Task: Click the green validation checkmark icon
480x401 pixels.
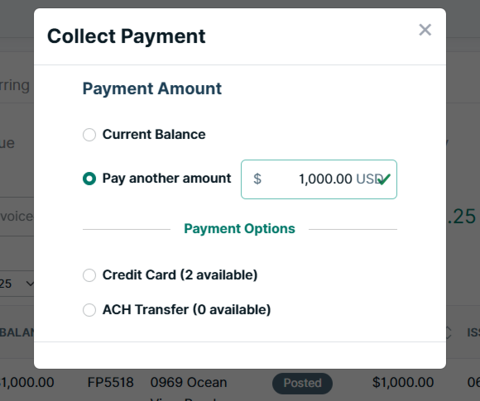Action: point(384,179)
